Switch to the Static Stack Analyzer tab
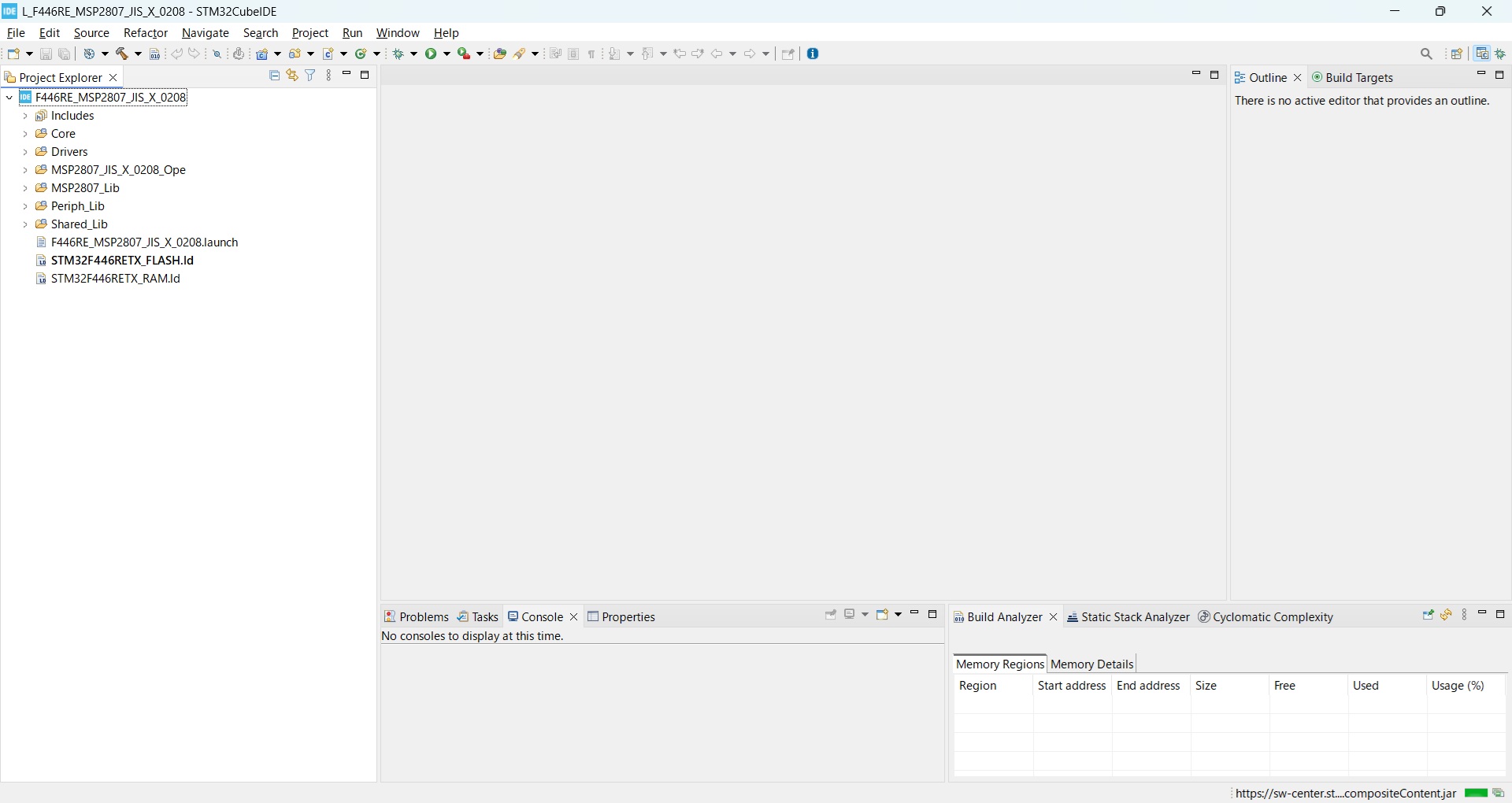Screen dimensions: 1512x803 1128,618
